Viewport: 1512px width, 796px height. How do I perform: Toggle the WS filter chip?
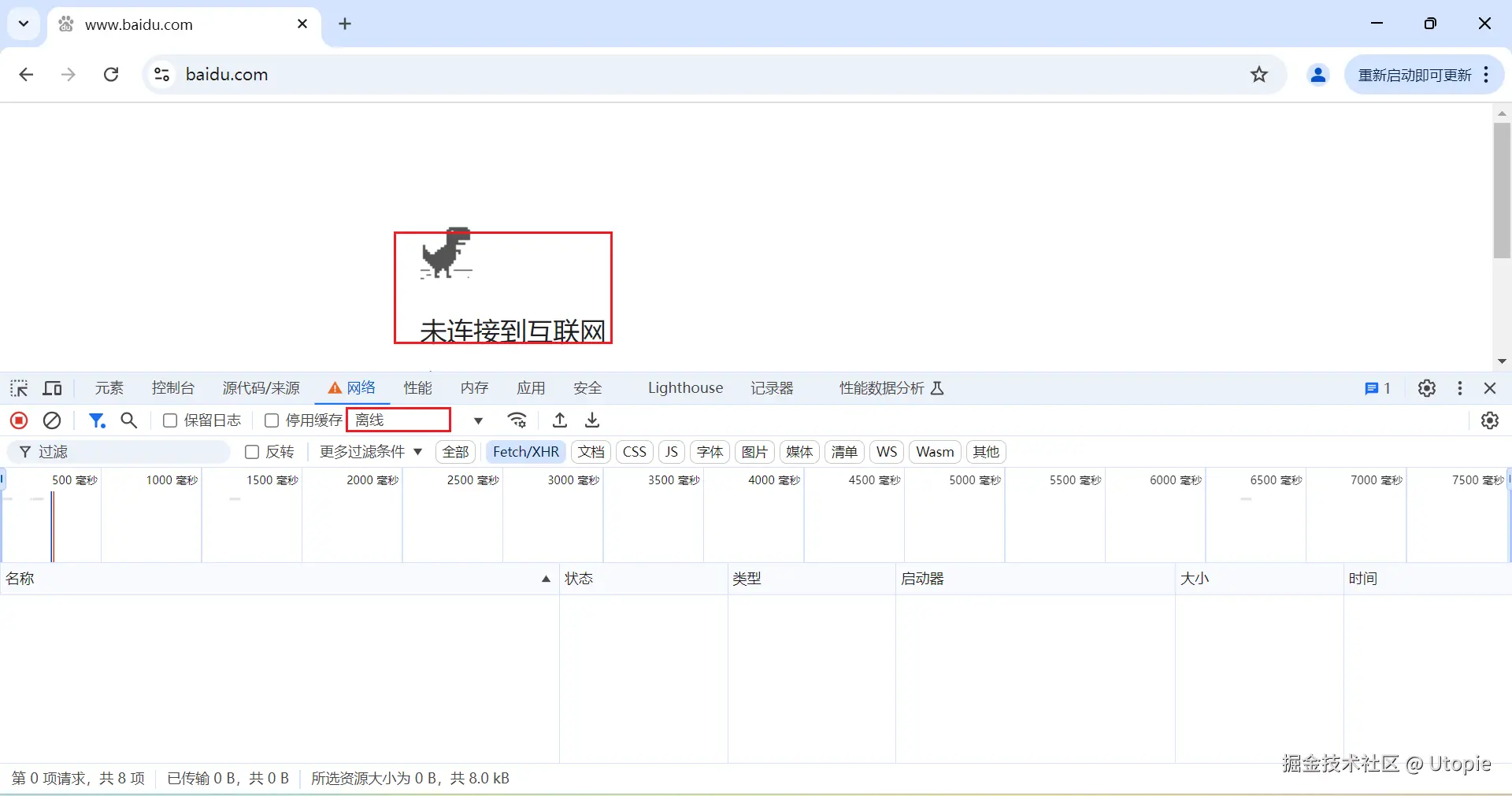pos(887,452)
